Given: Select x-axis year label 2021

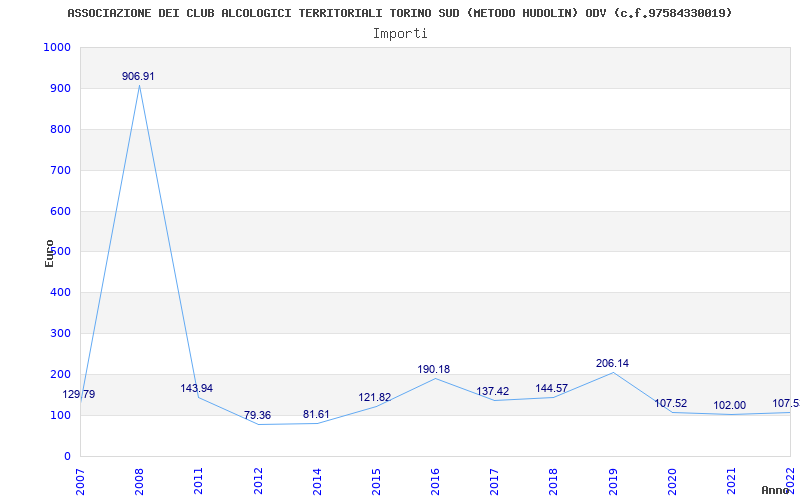Looking at the screenshot, I should click(x=731, y=481).
